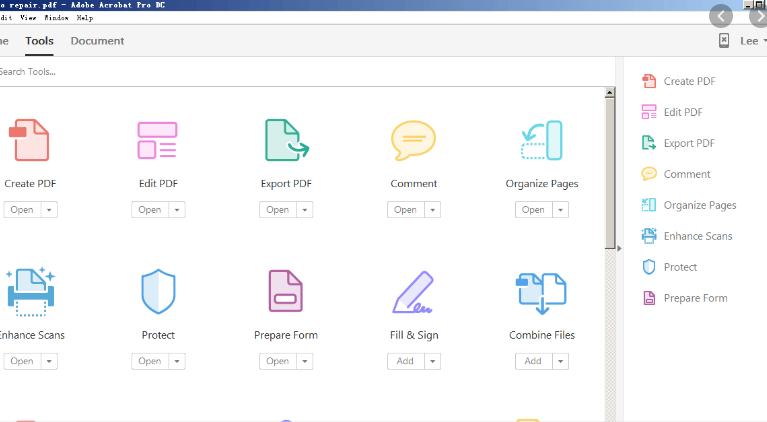Click the Prepare Form label in right sidebar
Viewport: 767px width, 422px height.
[x=695, y=298]
